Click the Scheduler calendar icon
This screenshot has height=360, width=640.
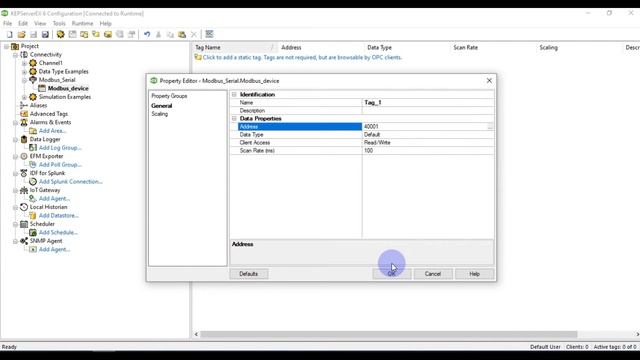coord(24,224)
